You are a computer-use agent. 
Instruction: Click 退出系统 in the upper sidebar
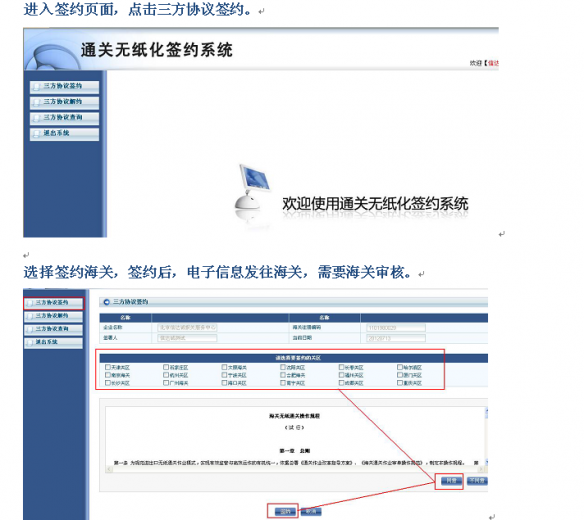click(64, 134)
